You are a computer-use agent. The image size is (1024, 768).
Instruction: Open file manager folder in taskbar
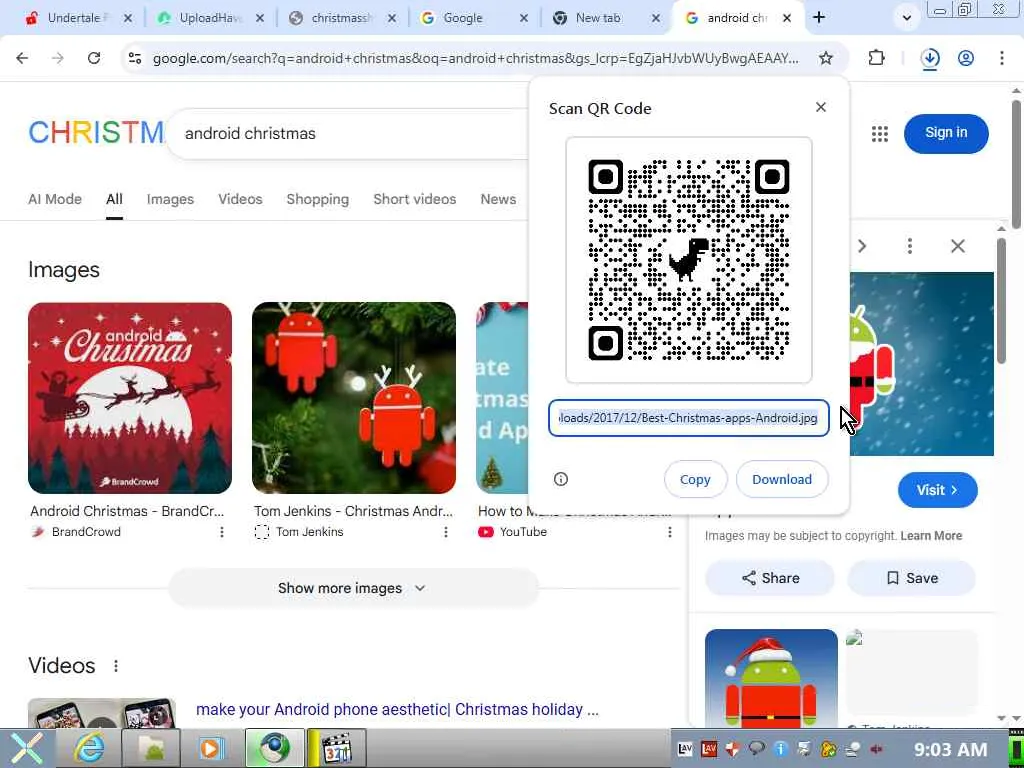pos(152,748)
